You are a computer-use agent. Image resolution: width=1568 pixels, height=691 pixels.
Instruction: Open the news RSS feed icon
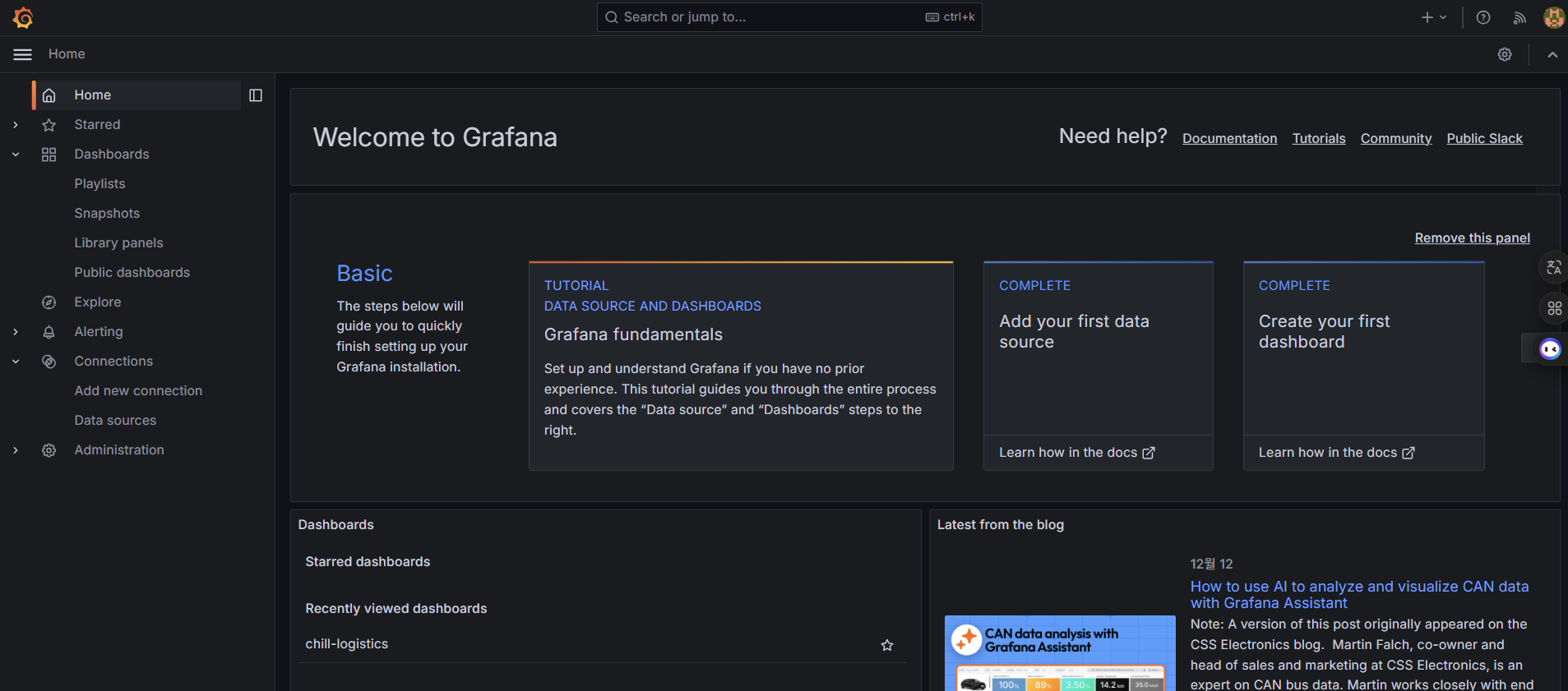[1519, 17]
